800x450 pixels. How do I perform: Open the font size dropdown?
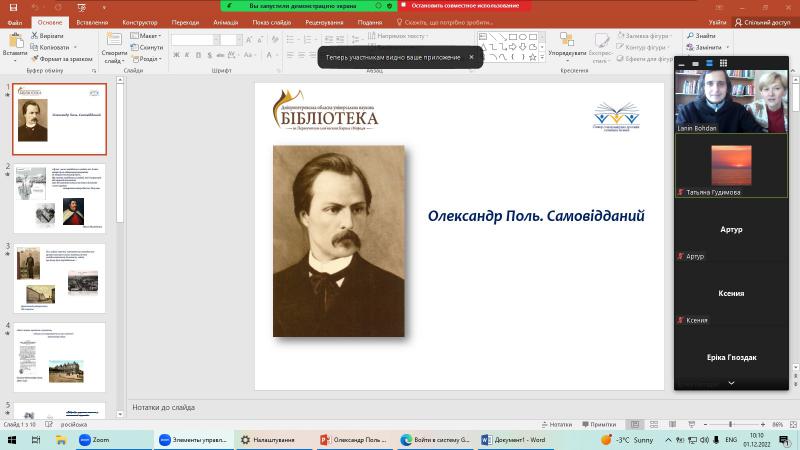coord(239,39)
